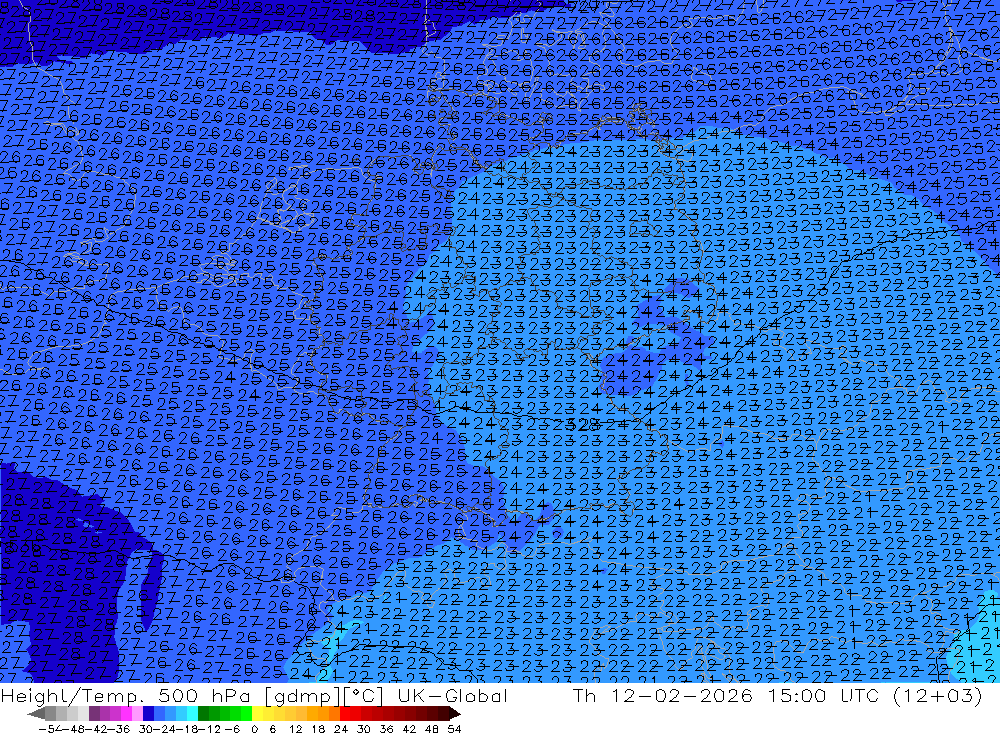Click the positive '12' legend value
This screenshot has width=1000, height=733.
coord(296,729)
